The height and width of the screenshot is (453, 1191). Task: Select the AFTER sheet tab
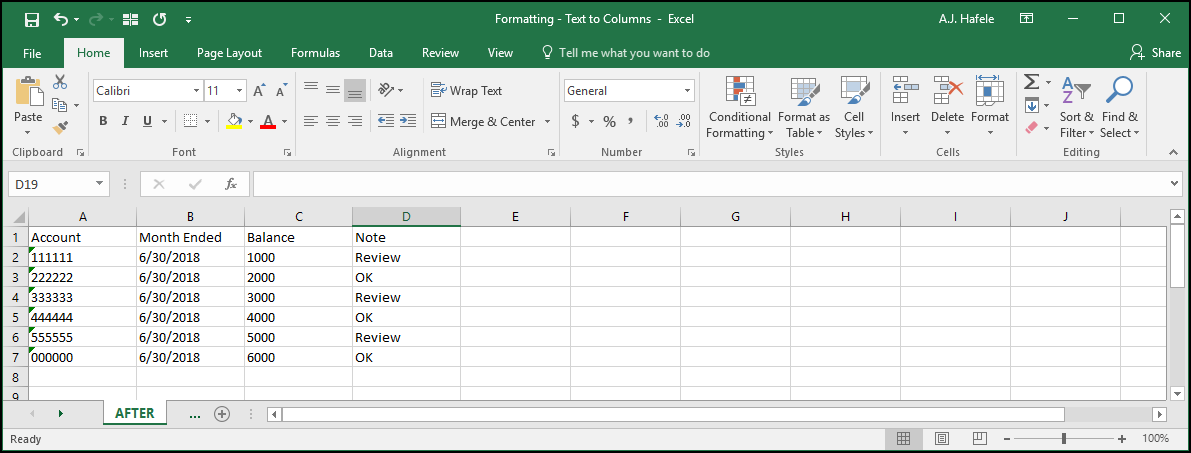[134, 413]
